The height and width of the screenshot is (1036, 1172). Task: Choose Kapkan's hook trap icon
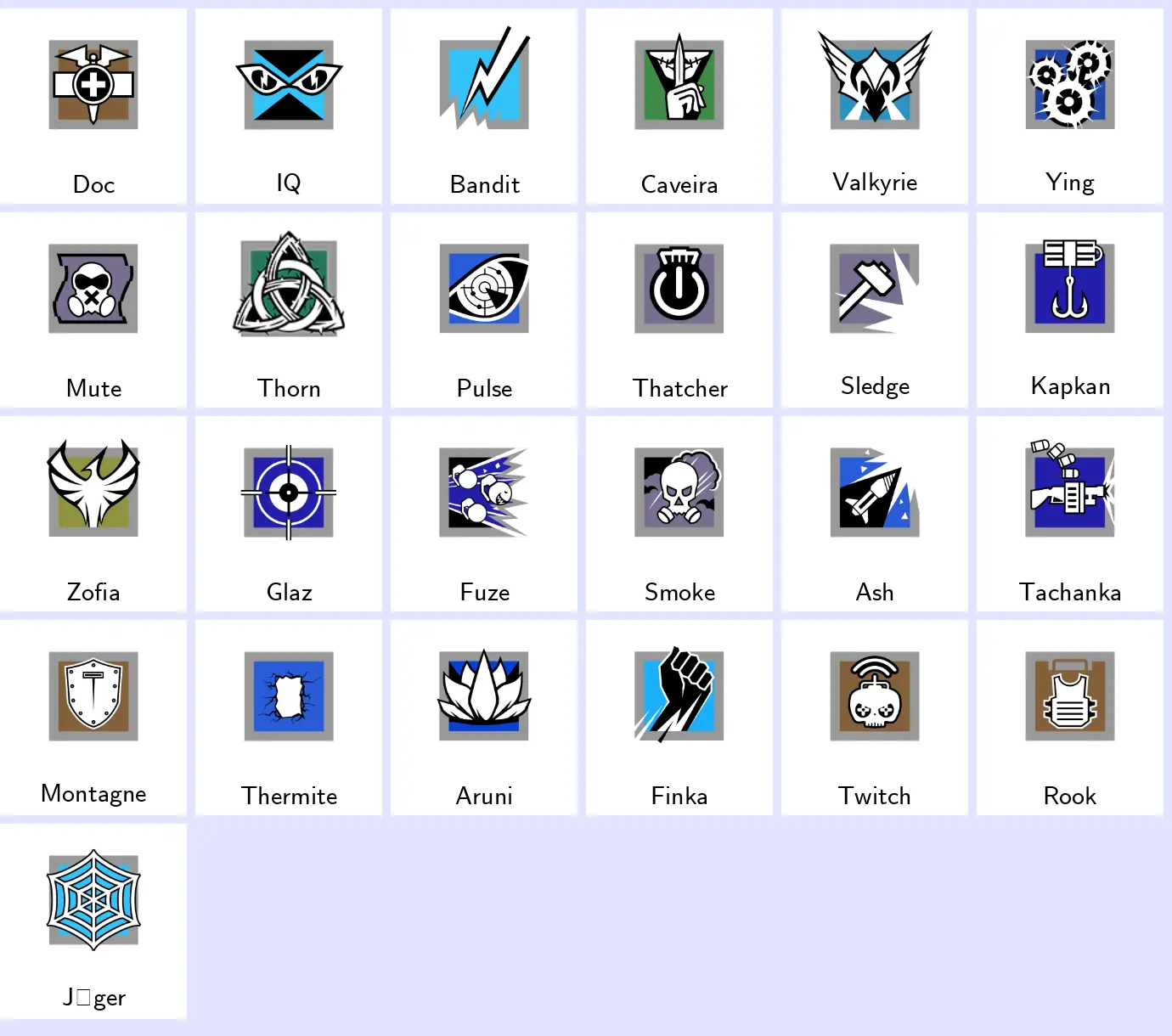pos(1070,285)
